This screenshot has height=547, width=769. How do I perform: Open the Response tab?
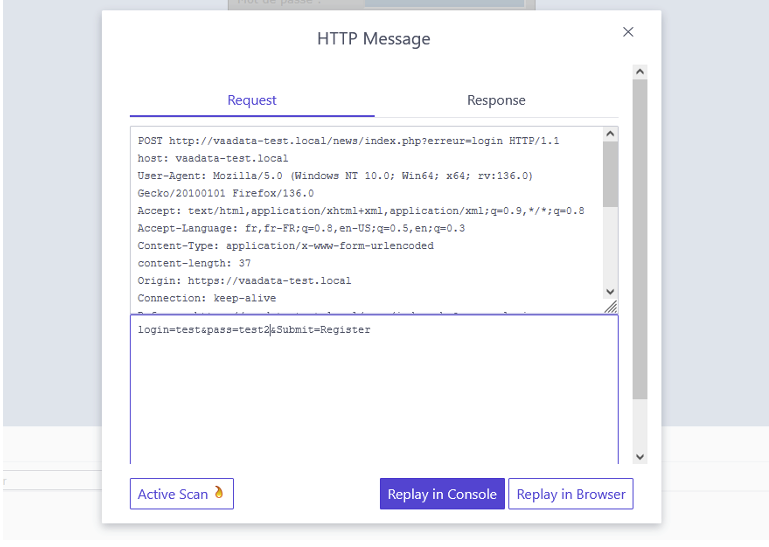pyautogui.click(x=496, y=100)
